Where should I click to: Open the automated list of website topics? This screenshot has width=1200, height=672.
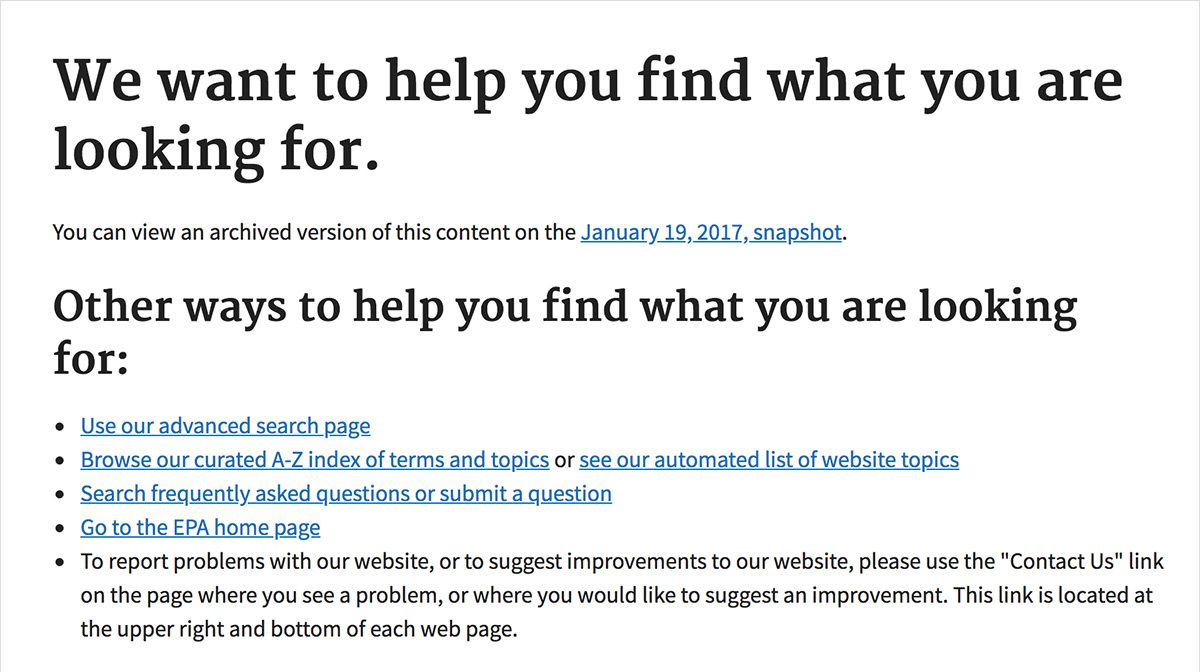768,460
